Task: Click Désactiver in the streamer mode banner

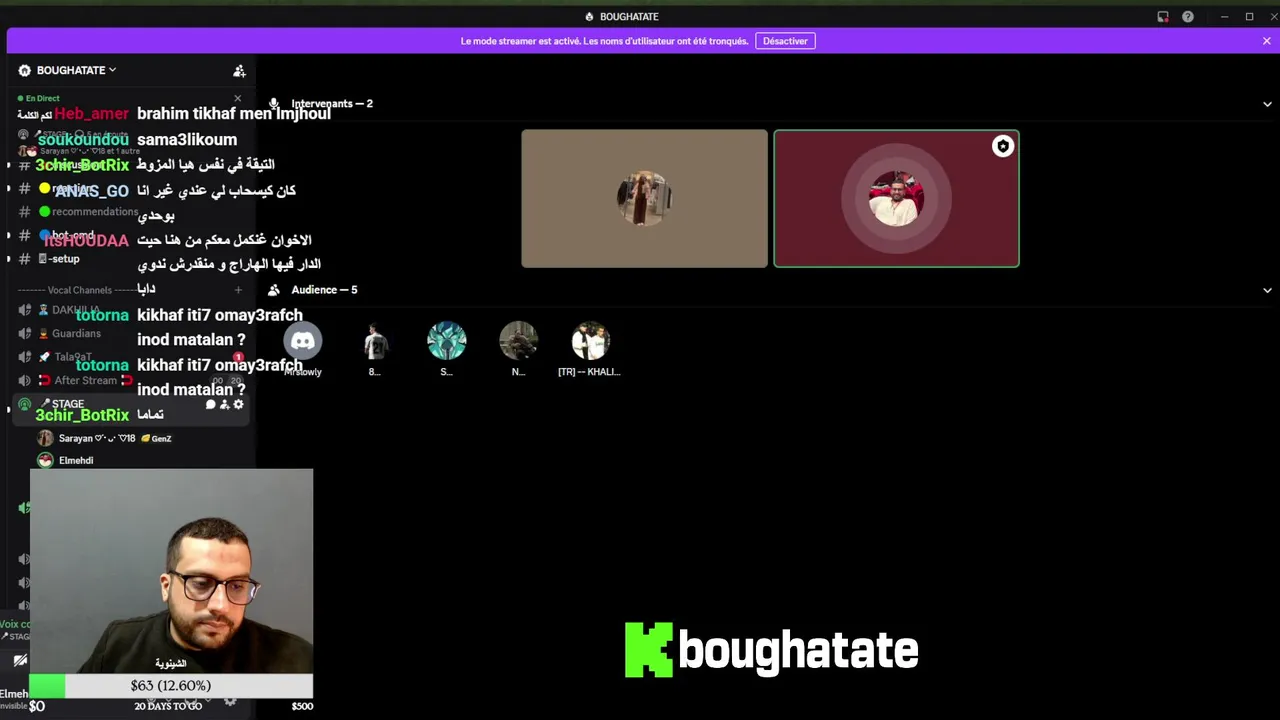Action: pyautogui.click(x=785, y=41)
